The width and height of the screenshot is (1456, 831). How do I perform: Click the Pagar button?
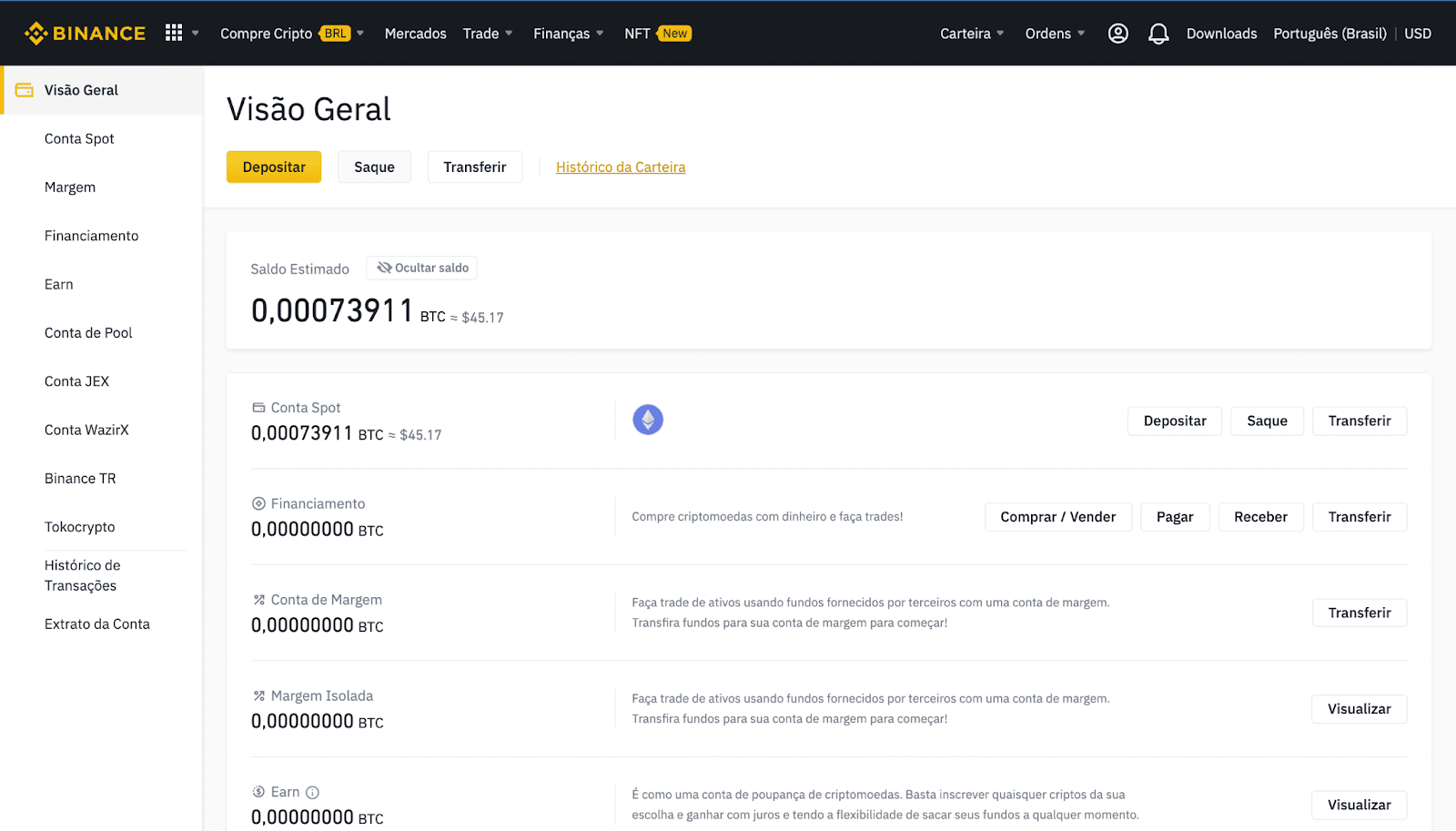point(1175,517)
